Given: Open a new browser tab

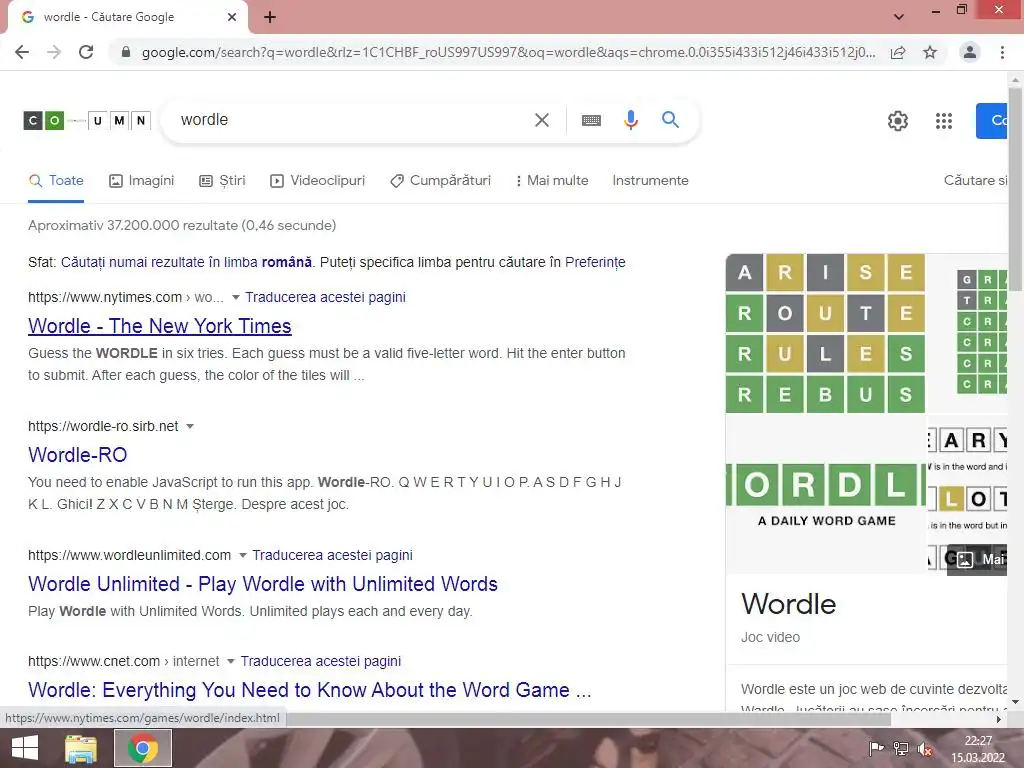Looking at the screenshot, I should (x=270, y=17).
